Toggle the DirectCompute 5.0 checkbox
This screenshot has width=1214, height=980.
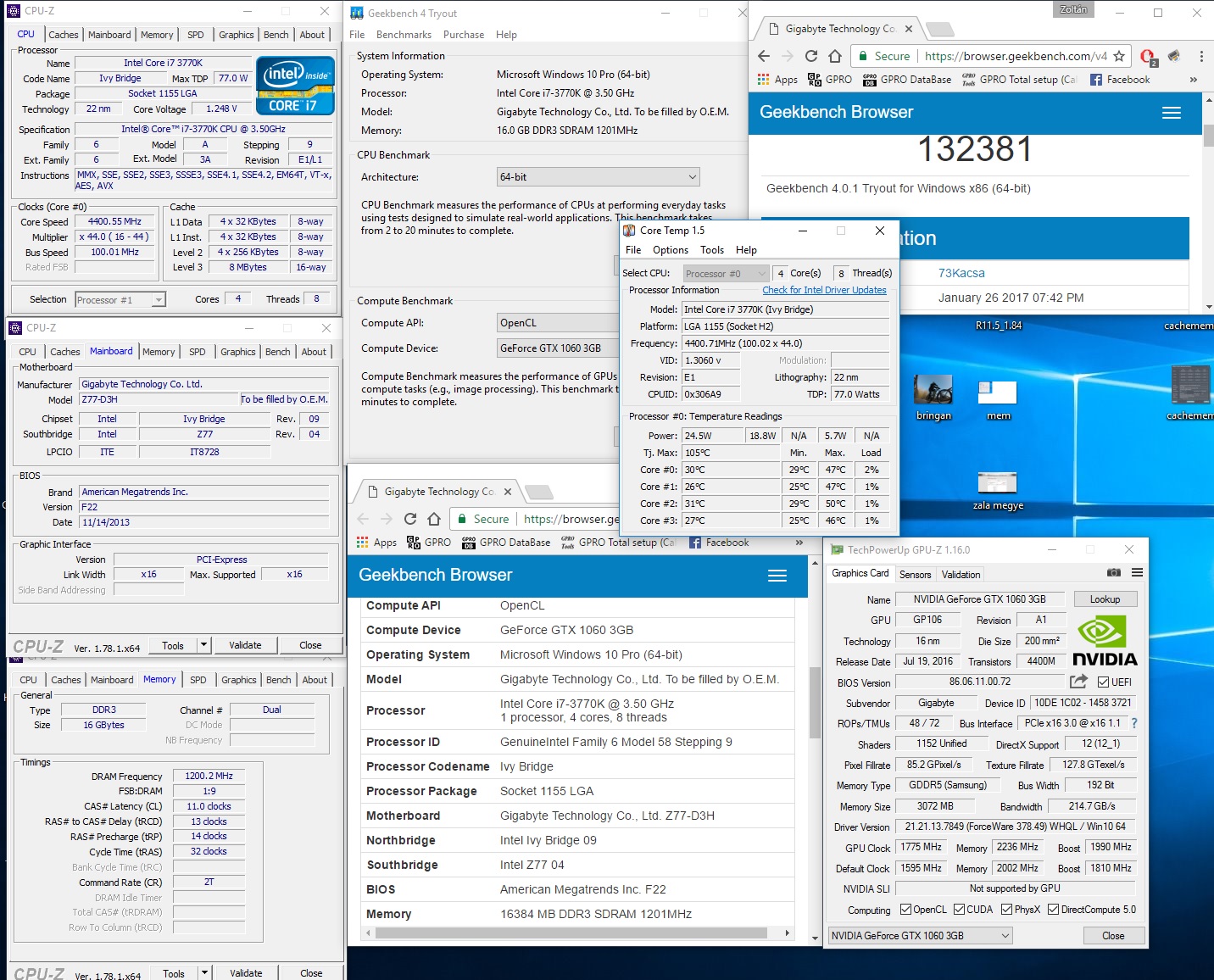pos(1053,910)
